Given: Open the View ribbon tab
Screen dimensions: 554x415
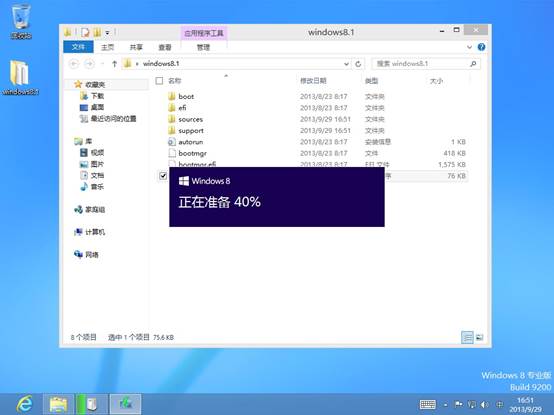Looking at the screenshot, I should (165, 47).
